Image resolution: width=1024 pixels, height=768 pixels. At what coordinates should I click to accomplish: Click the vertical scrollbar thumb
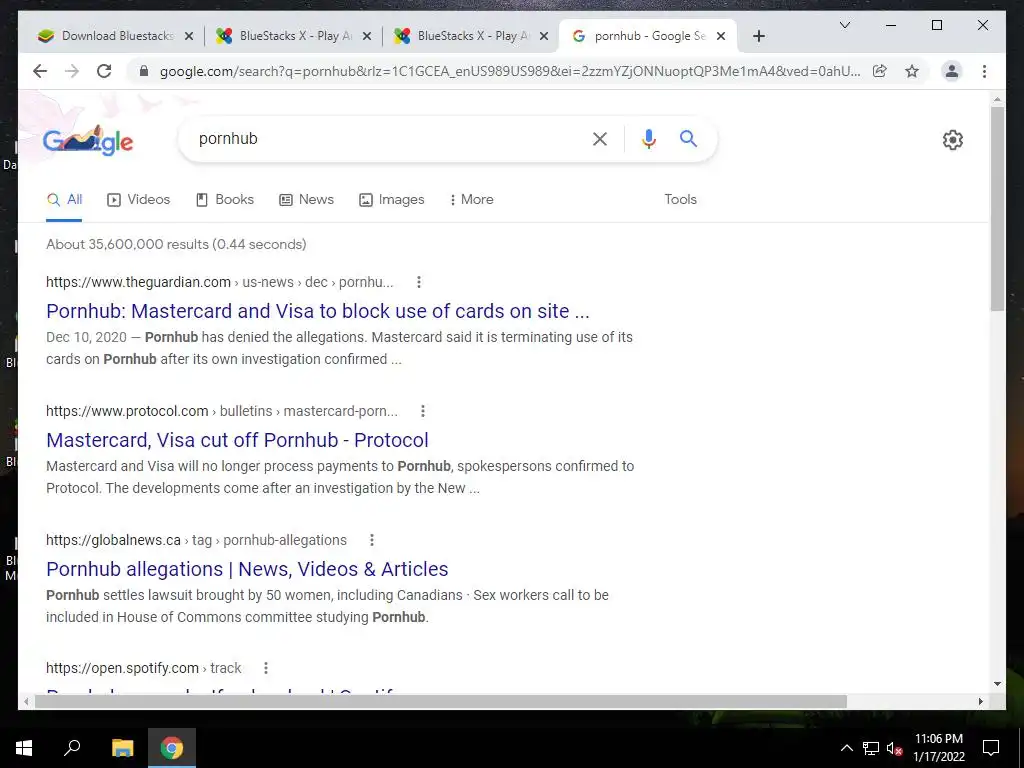pos(997,208)
